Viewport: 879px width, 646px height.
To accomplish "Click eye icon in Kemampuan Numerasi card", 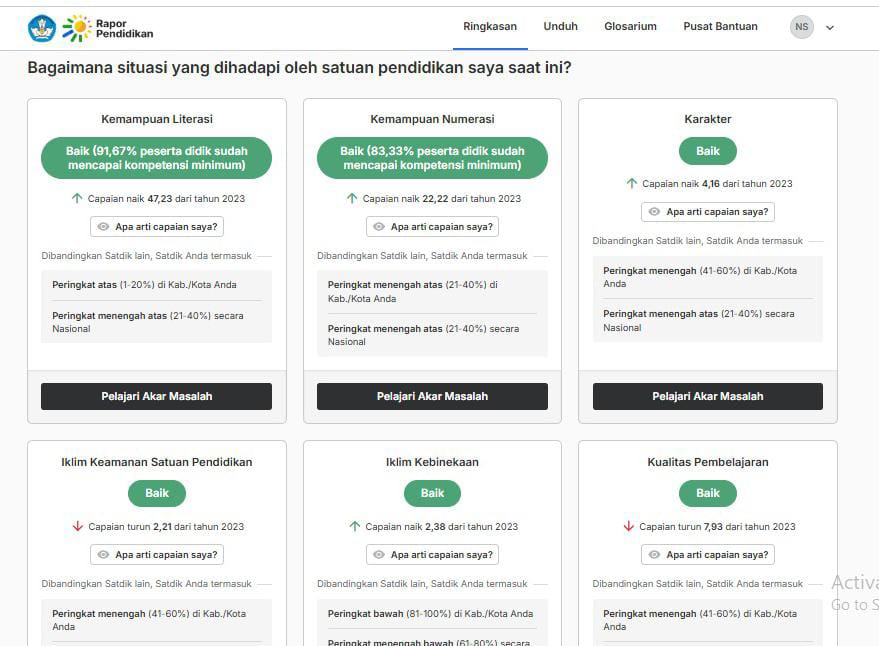I will pyautogui.click(x=379, y=227).
